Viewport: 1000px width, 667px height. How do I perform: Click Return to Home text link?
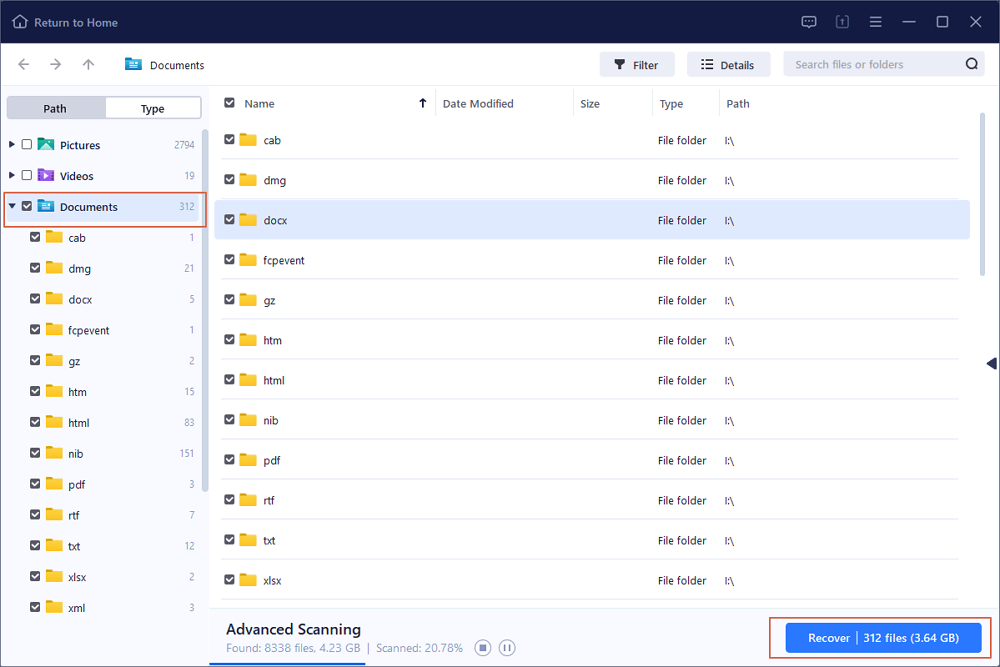(76, 22)
